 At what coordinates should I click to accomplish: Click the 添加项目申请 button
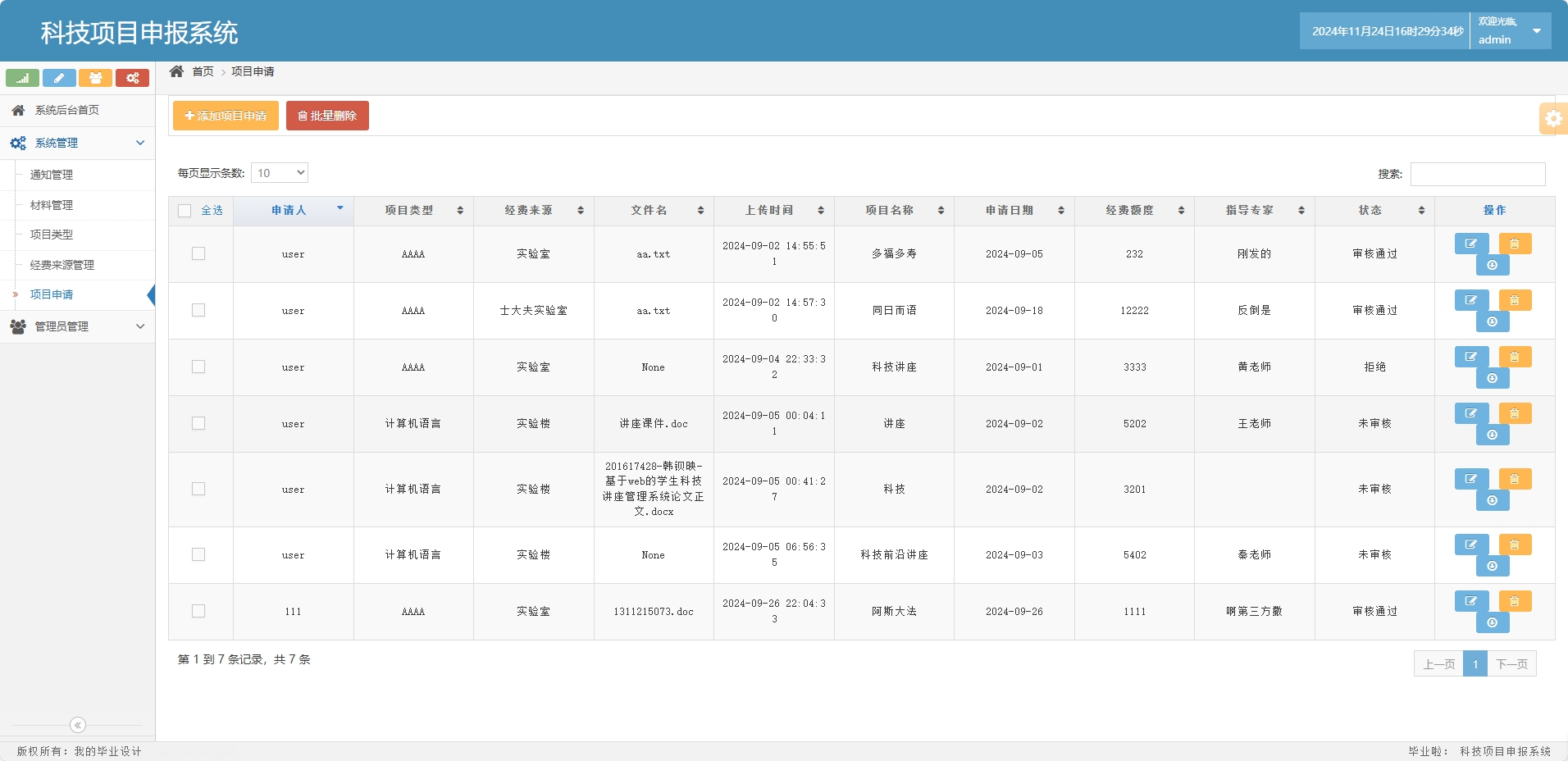226,116
